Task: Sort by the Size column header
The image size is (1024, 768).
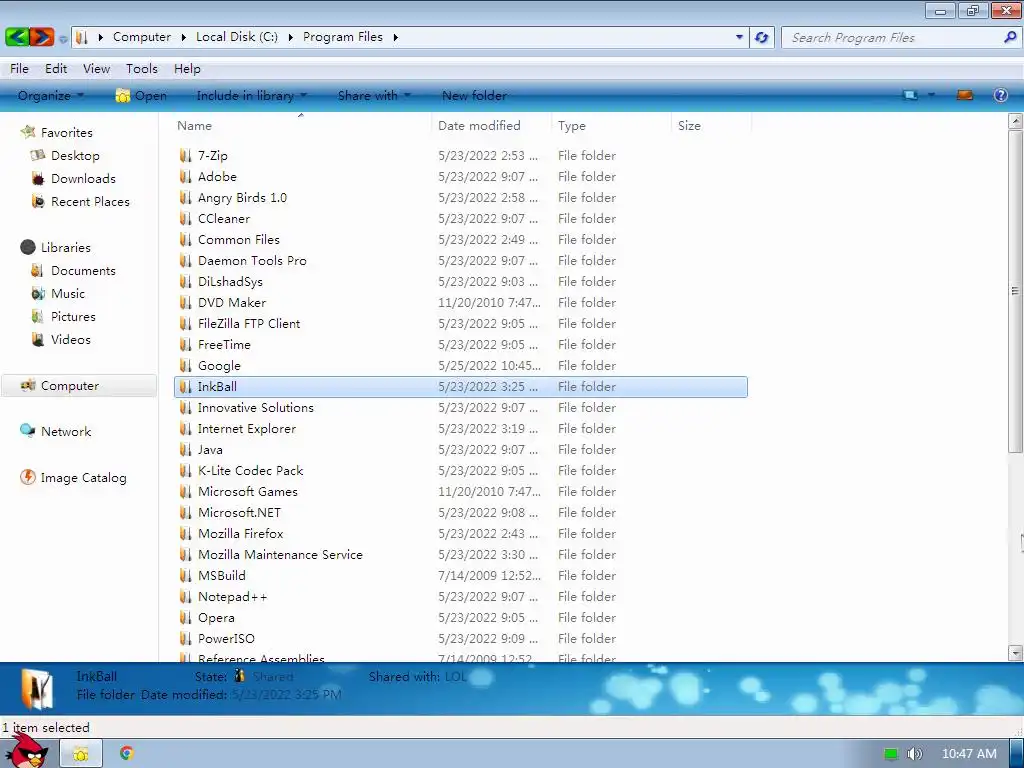Action: click(711, 125)
